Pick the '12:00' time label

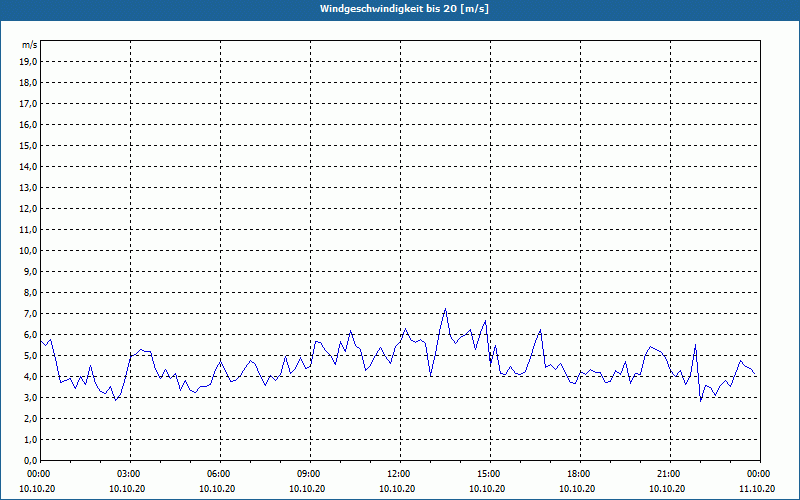[x=400, y=474]
